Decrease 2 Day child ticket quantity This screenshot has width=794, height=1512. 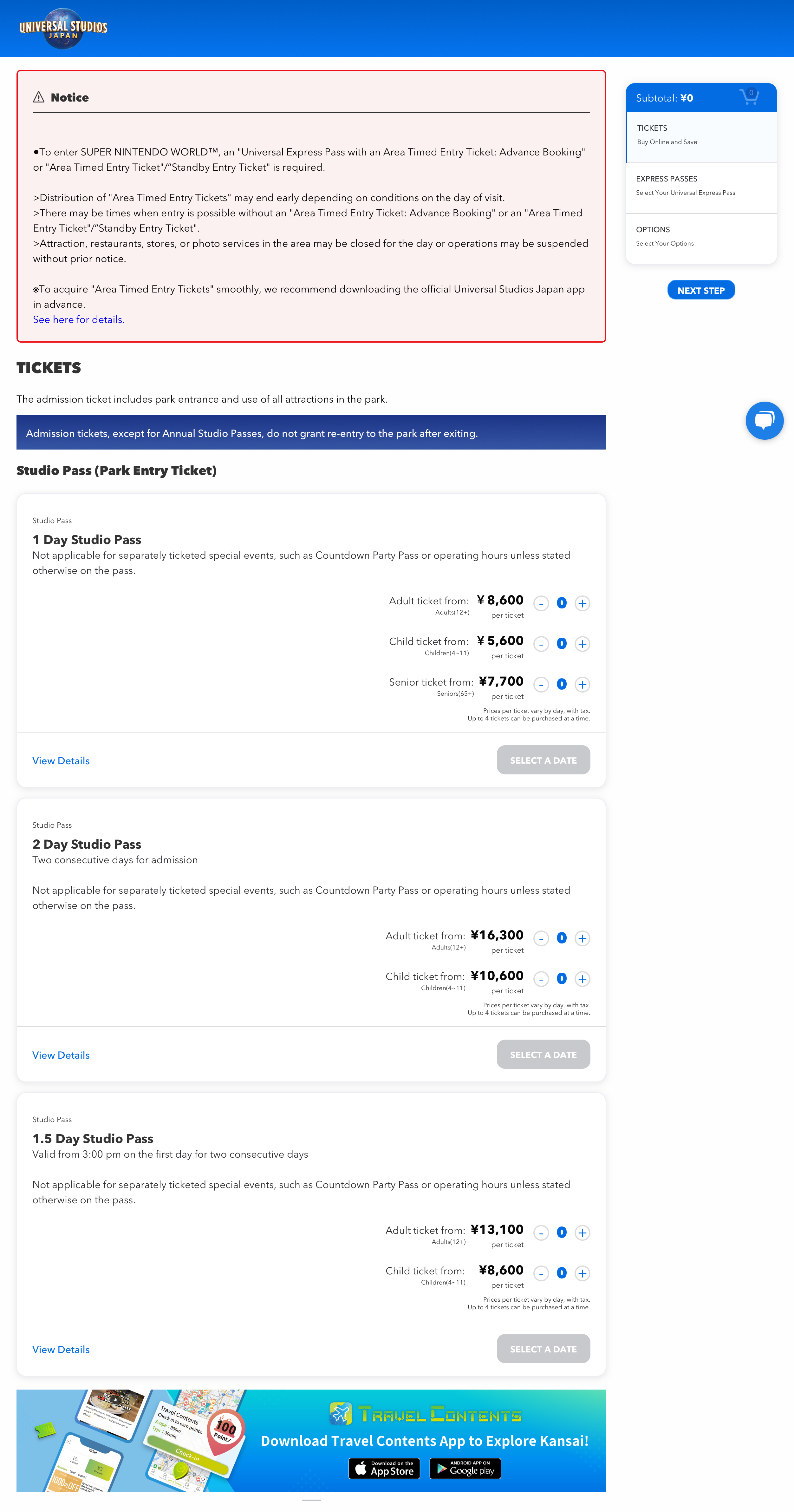(x=541, y=978)
